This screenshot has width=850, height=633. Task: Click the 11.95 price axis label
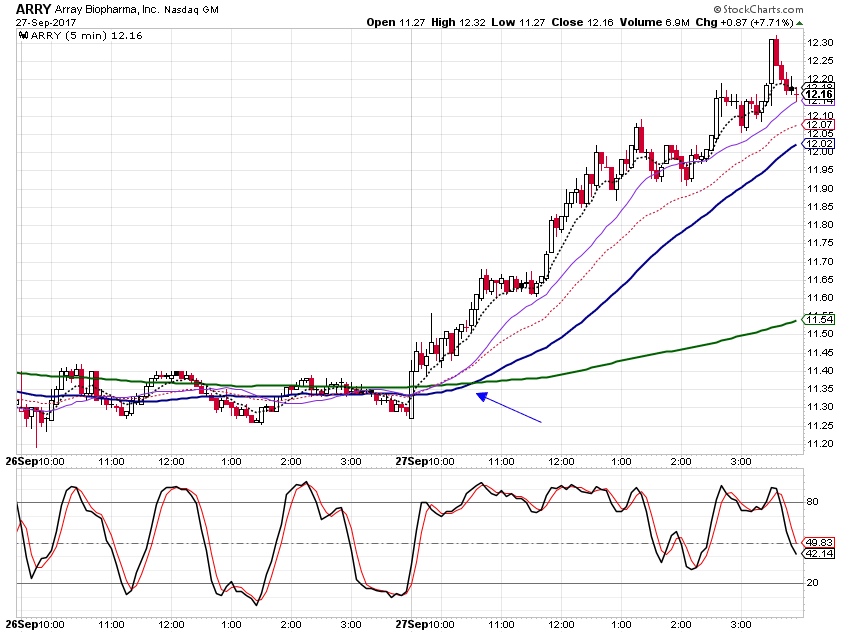pos(820,170)
